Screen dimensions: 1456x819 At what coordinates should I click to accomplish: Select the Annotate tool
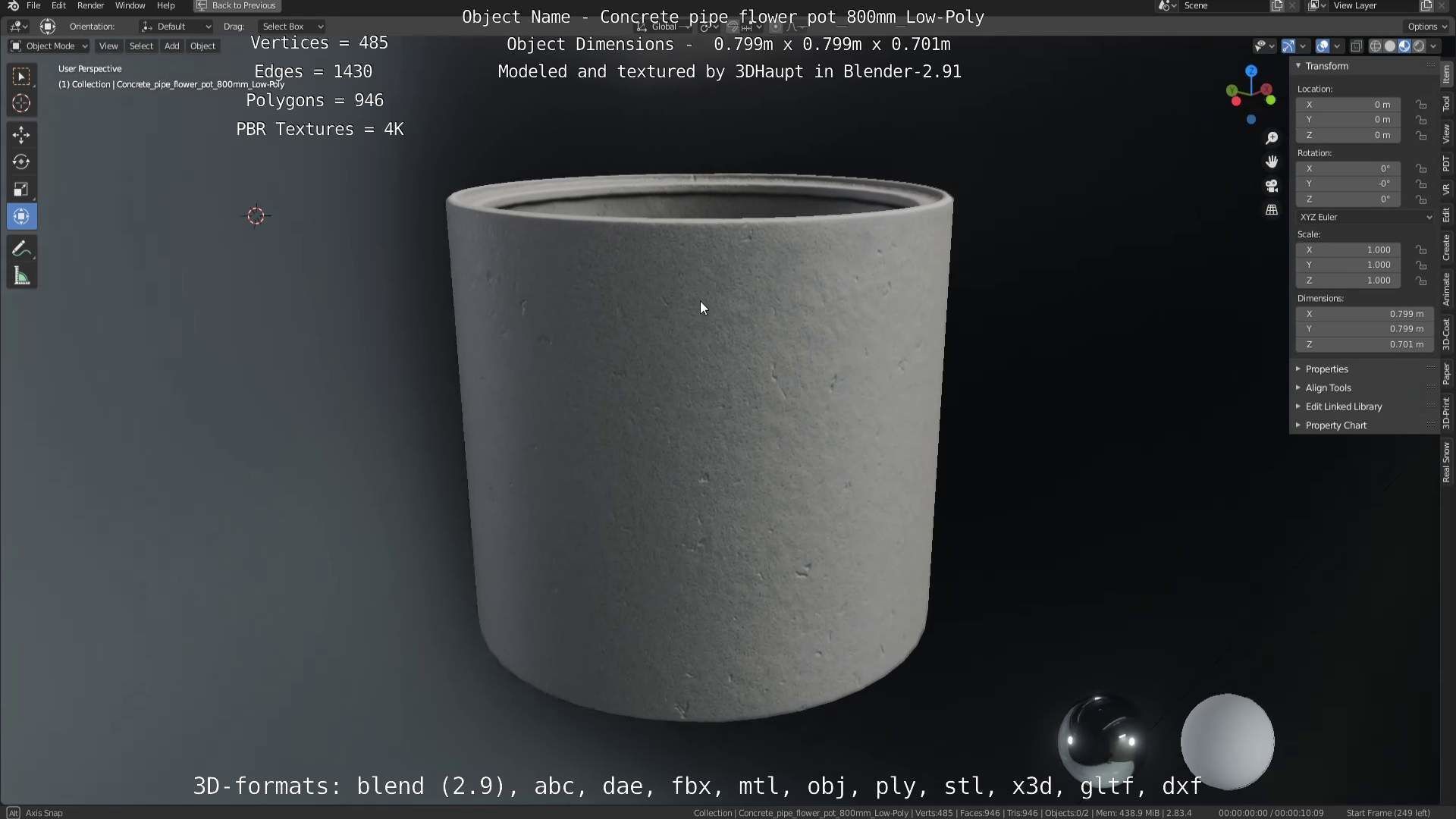click(21, 249)
